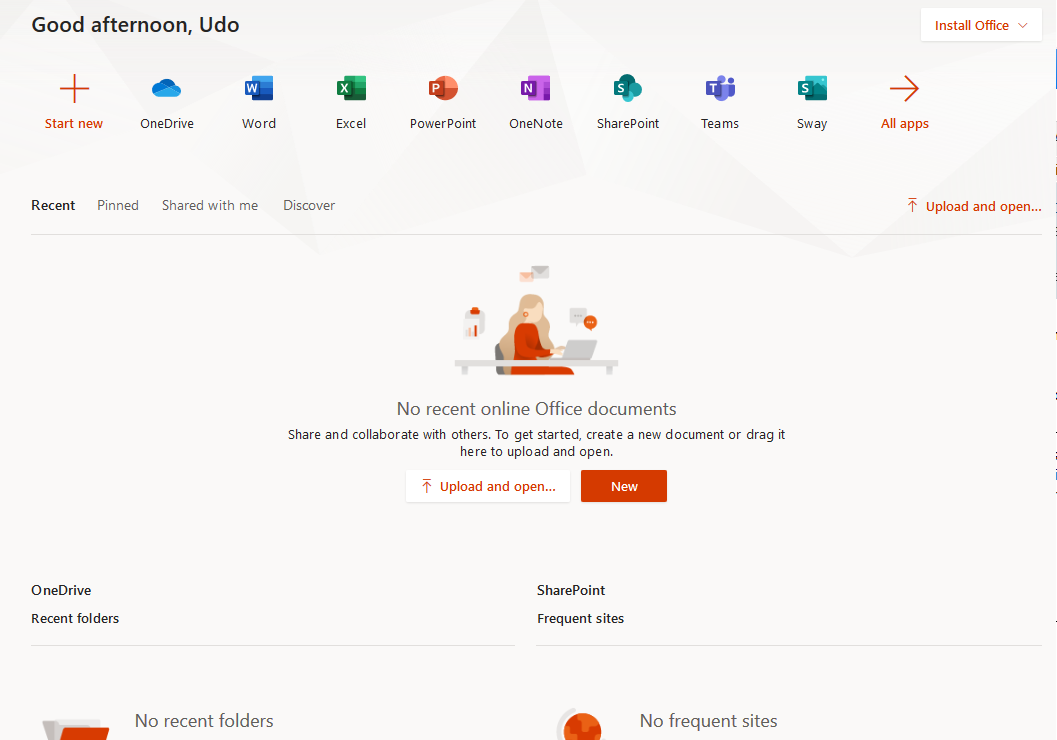Open the OneNote app icon

pos(535,90)
